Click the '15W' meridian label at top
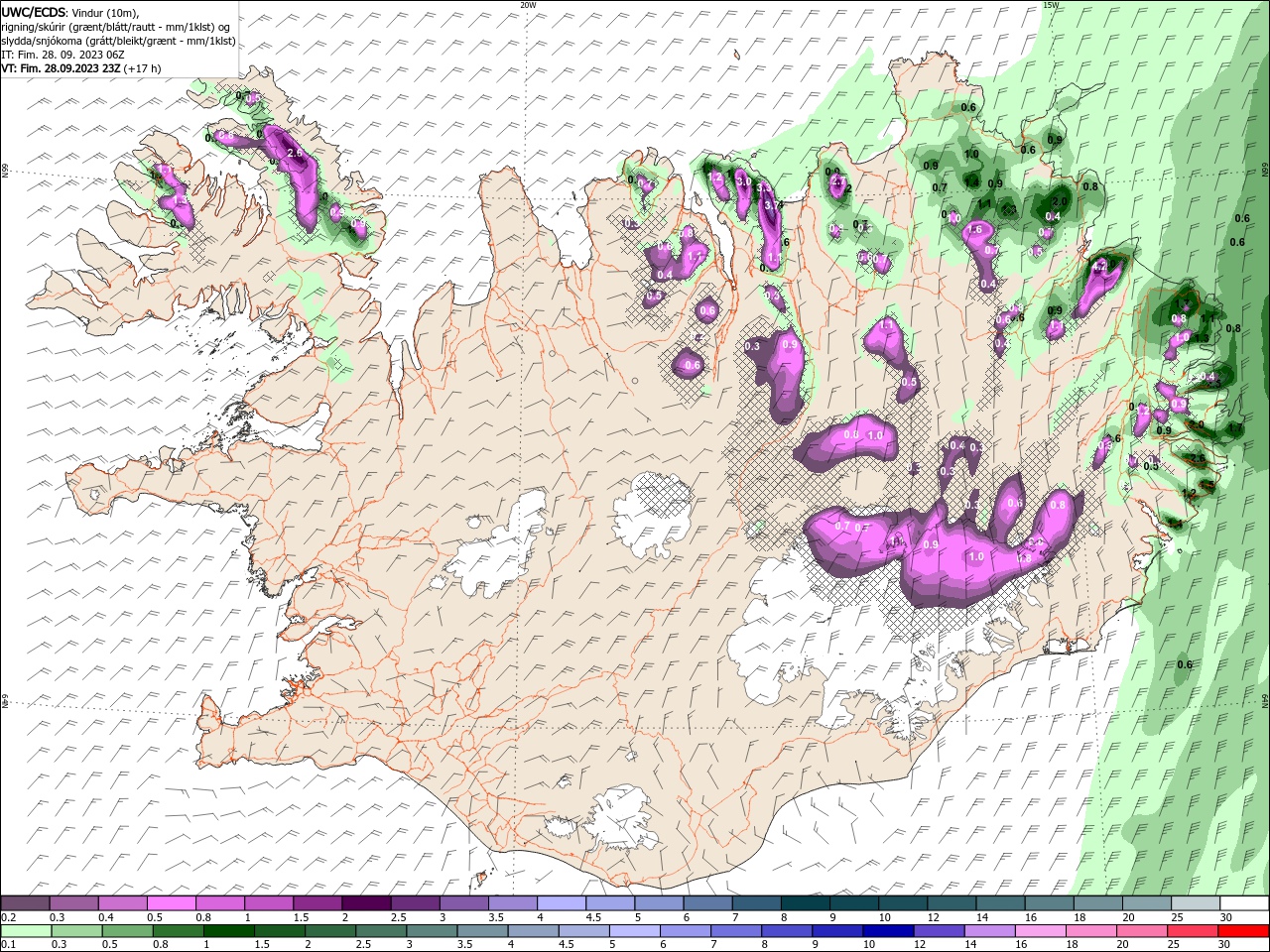 click(x=1050, y=5)
